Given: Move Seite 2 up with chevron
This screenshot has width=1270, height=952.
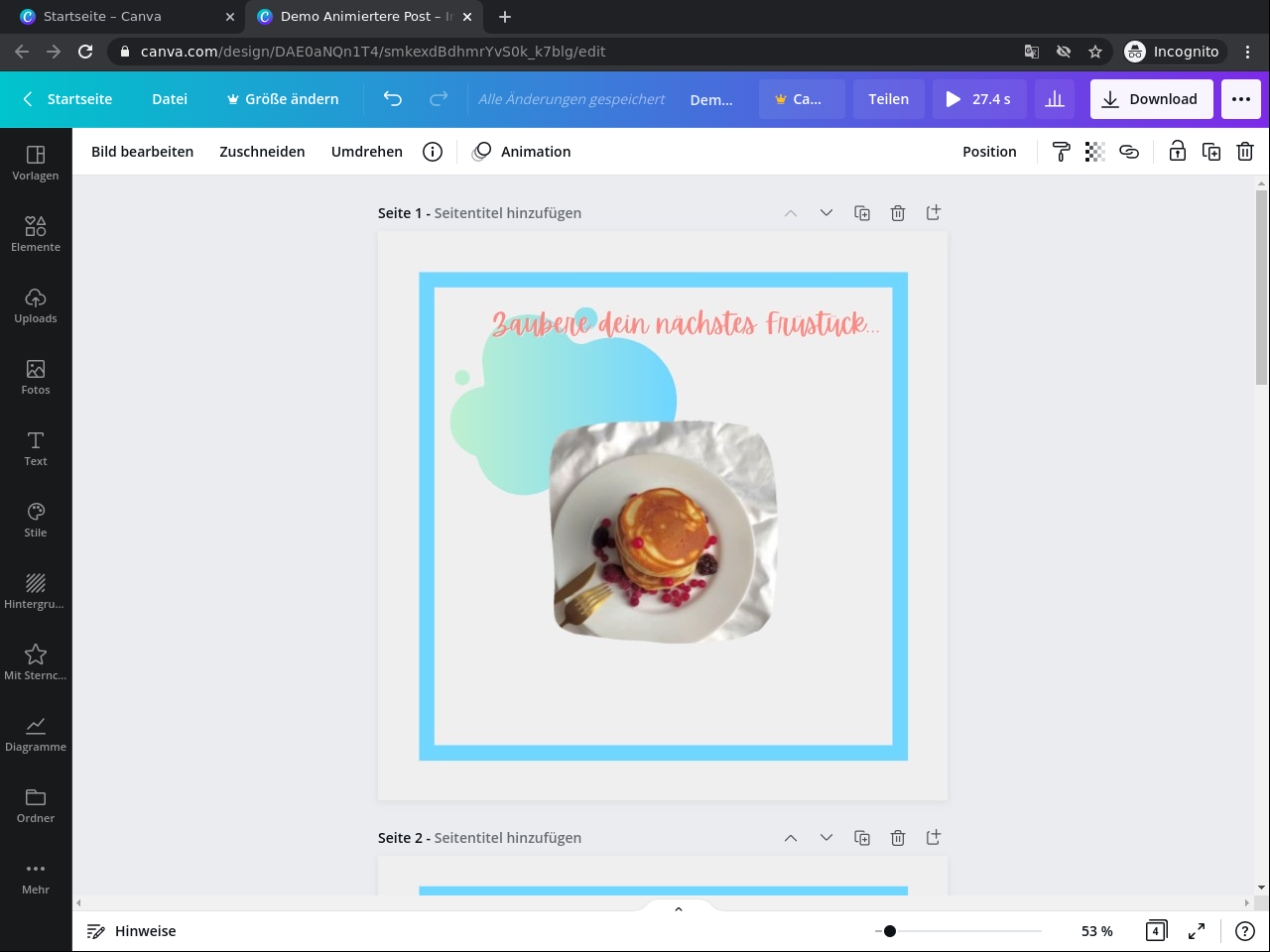Looking at the screenshot, I should click(791, 838).
